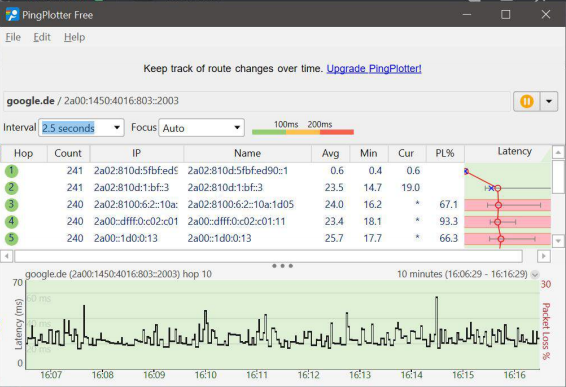
Task: Click packet loss value 67.1
Action: [x=448, y=204]
